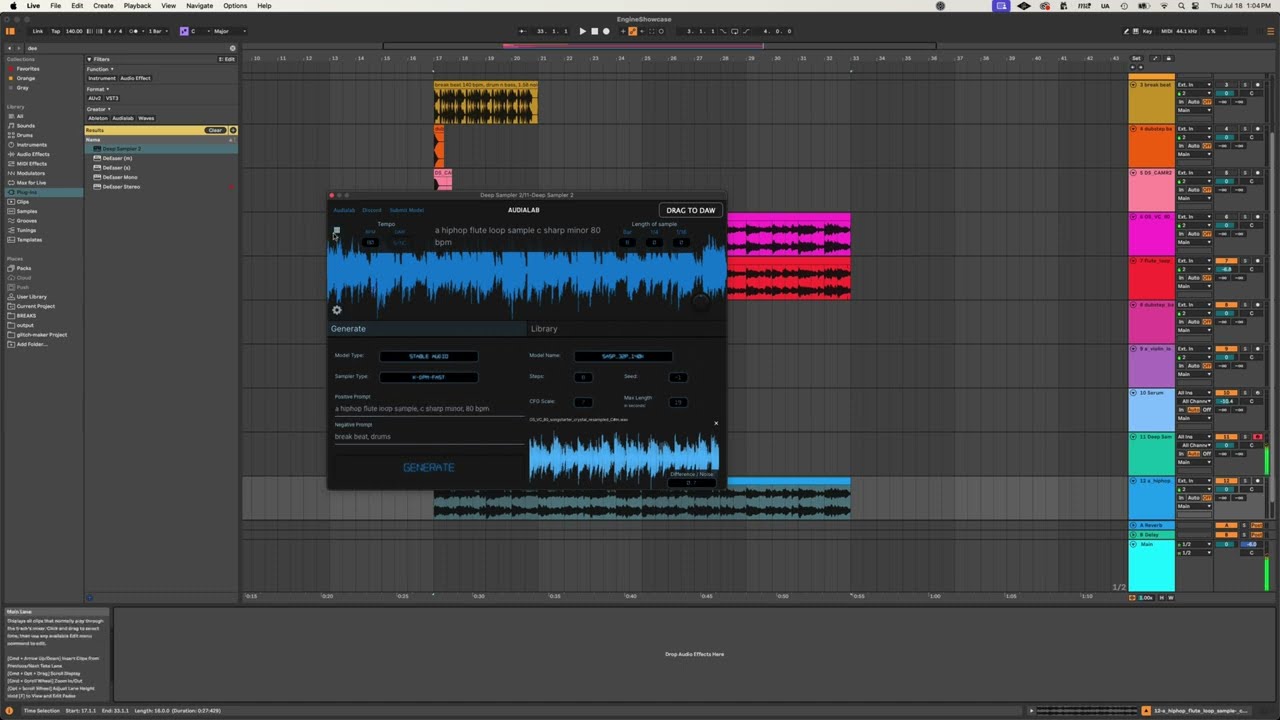The height and width of the screenshot is (720, 1280).
Task: Open Deep Sampler settings gear icon
Action: pos(337,310)
